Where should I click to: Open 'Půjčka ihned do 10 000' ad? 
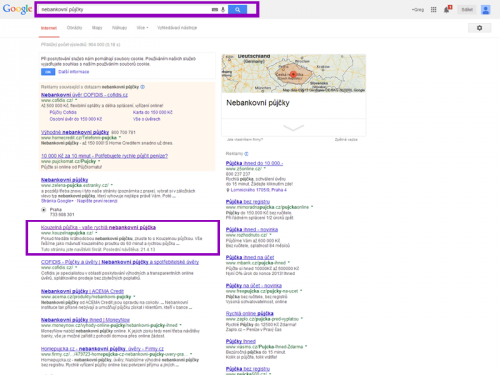(x=254, y=163)
